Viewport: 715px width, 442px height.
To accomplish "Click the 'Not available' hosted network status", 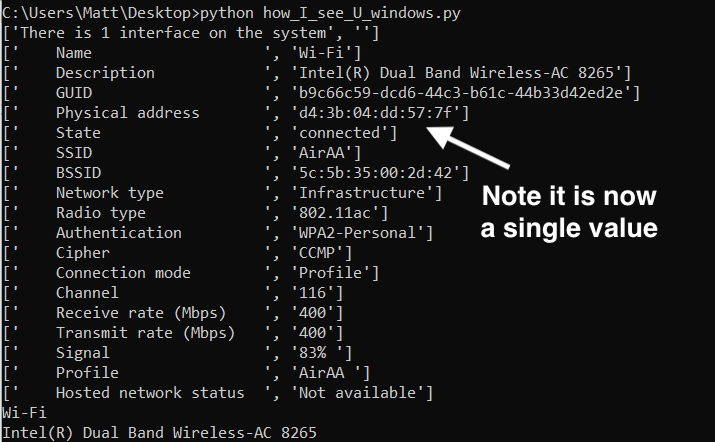I will [x=361, y=393].
